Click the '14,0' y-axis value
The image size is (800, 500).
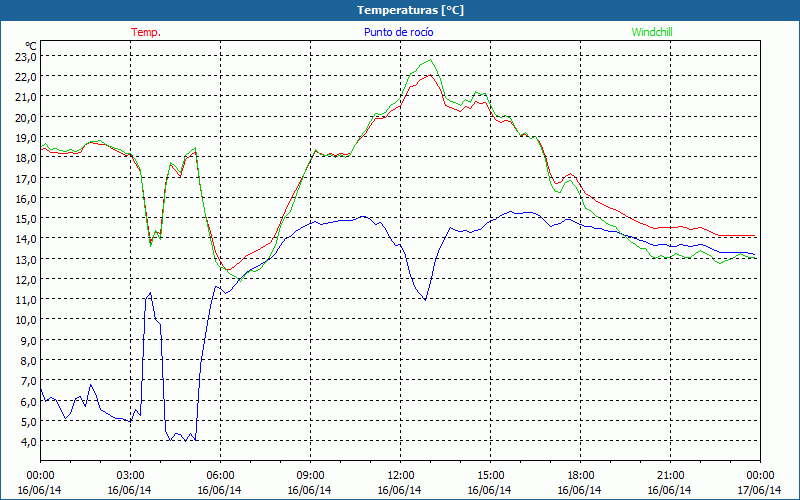[26, 239]
